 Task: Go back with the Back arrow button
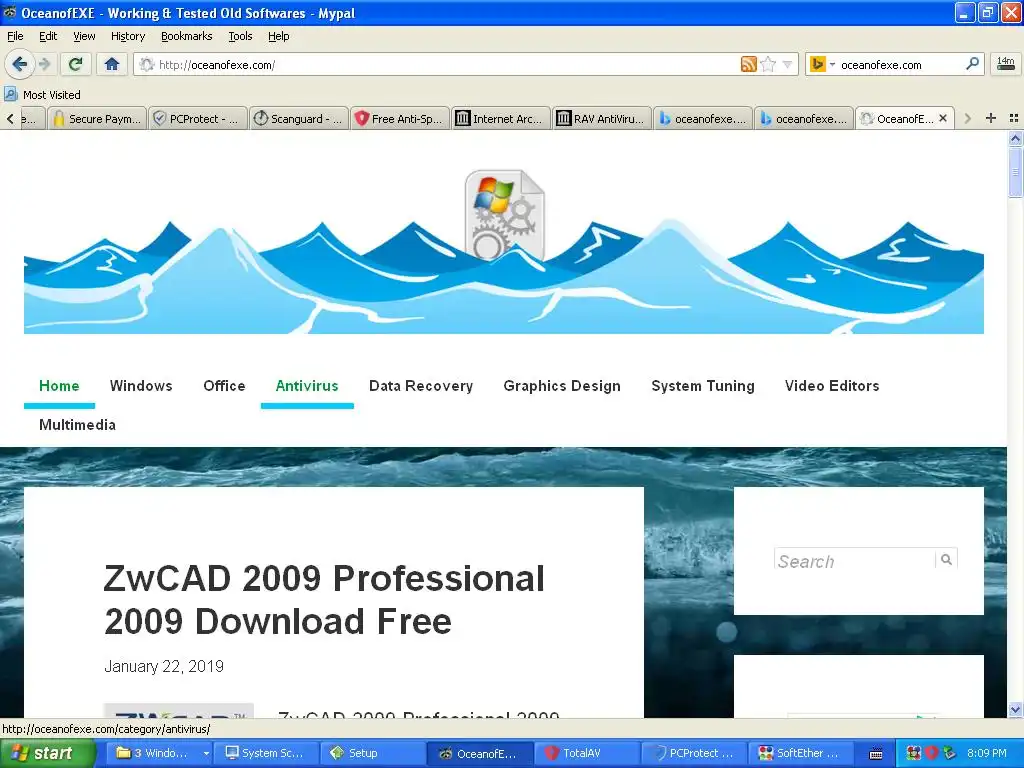coord(20,64)
